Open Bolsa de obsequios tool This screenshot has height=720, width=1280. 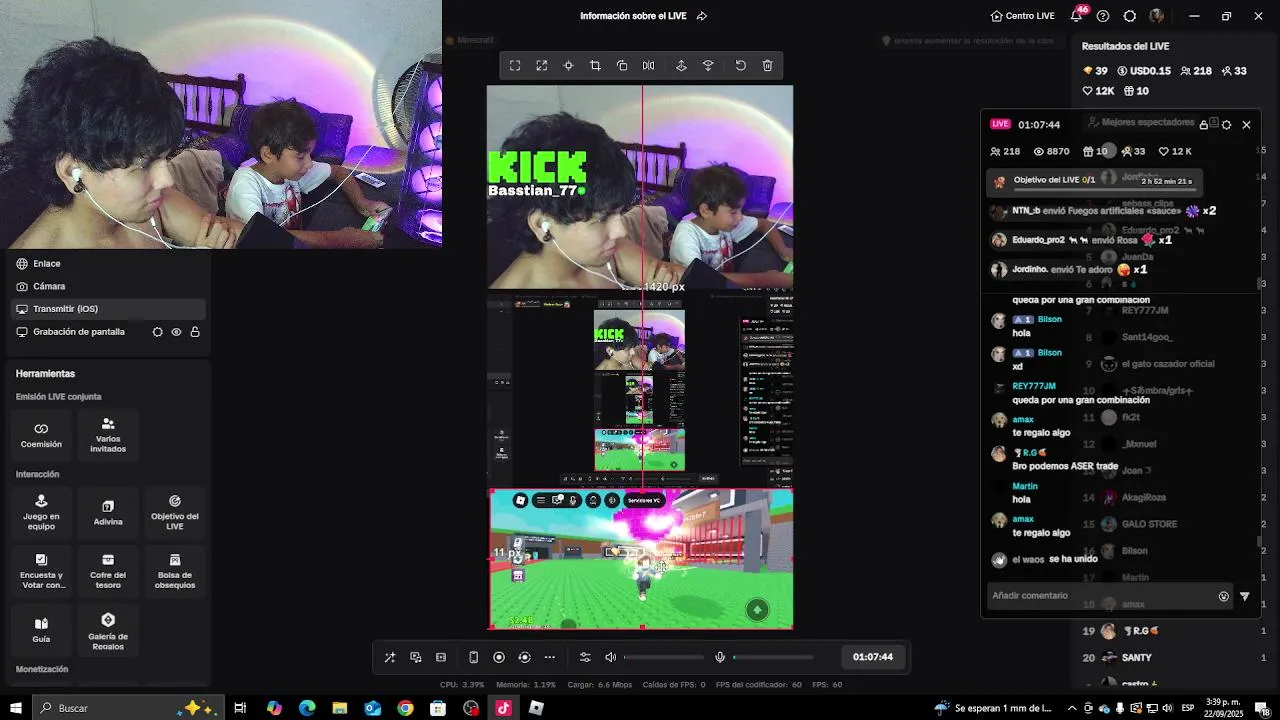point(175,571)
